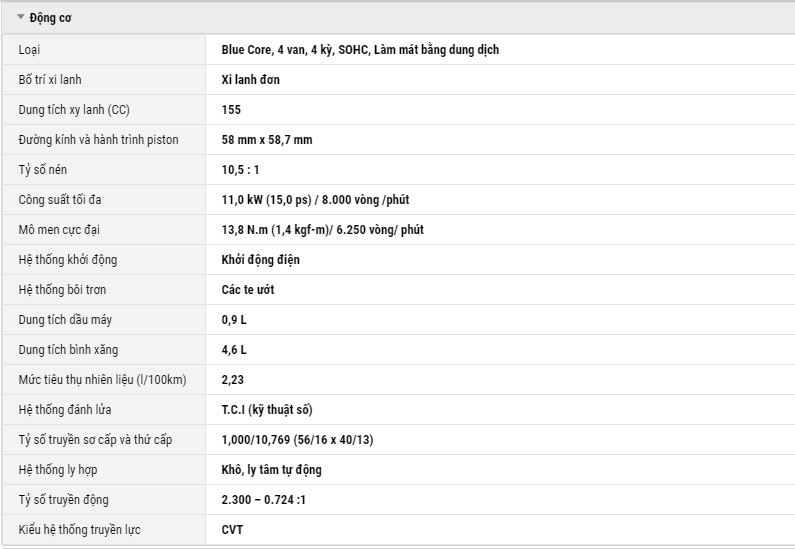Click the Công suất tối đa label

click(x=60, y=199)
